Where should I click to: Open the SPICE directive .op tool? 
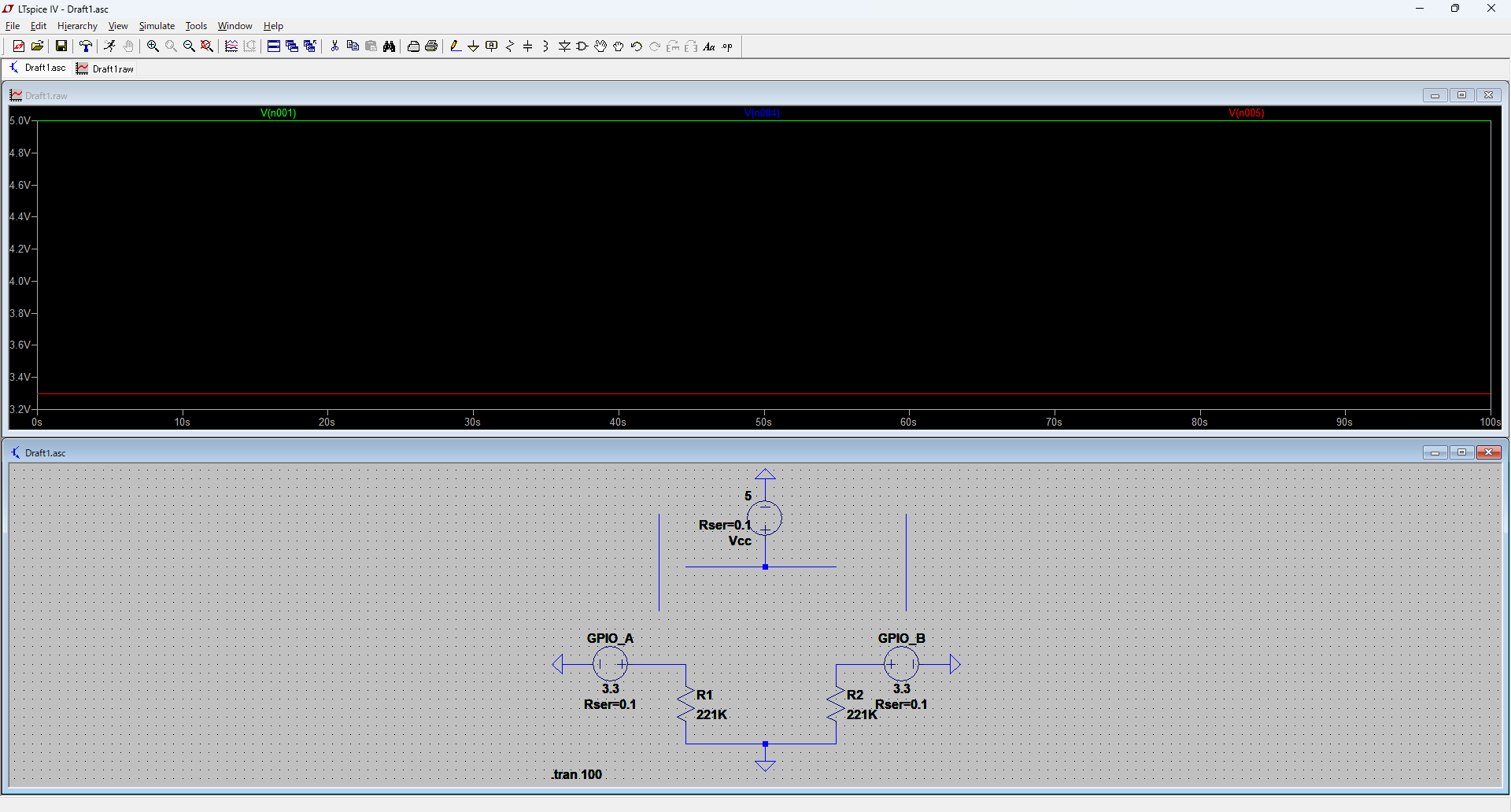click(x=727, y=46)
